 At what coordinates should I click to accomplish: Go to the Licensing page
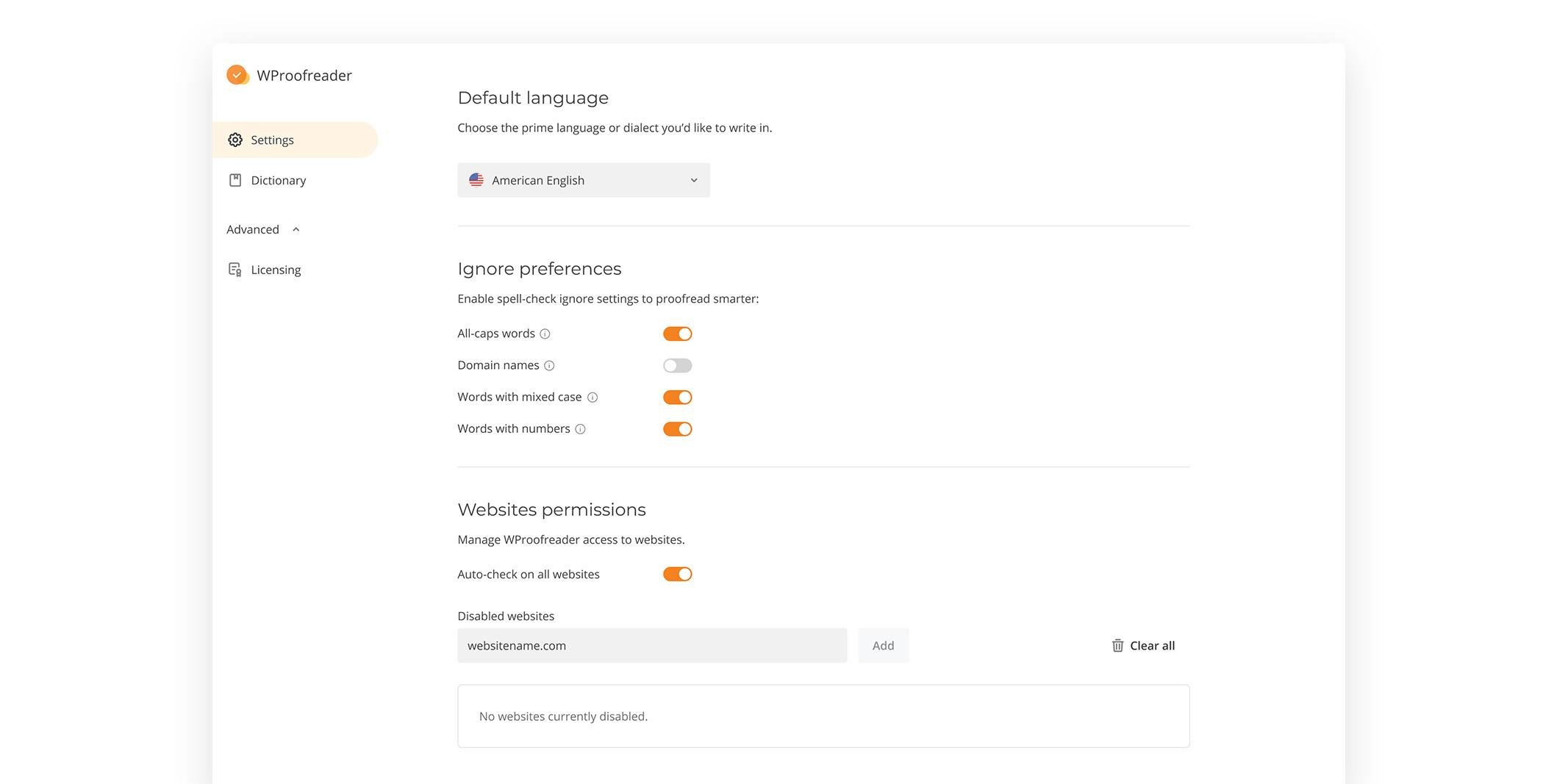click(276, 270)
